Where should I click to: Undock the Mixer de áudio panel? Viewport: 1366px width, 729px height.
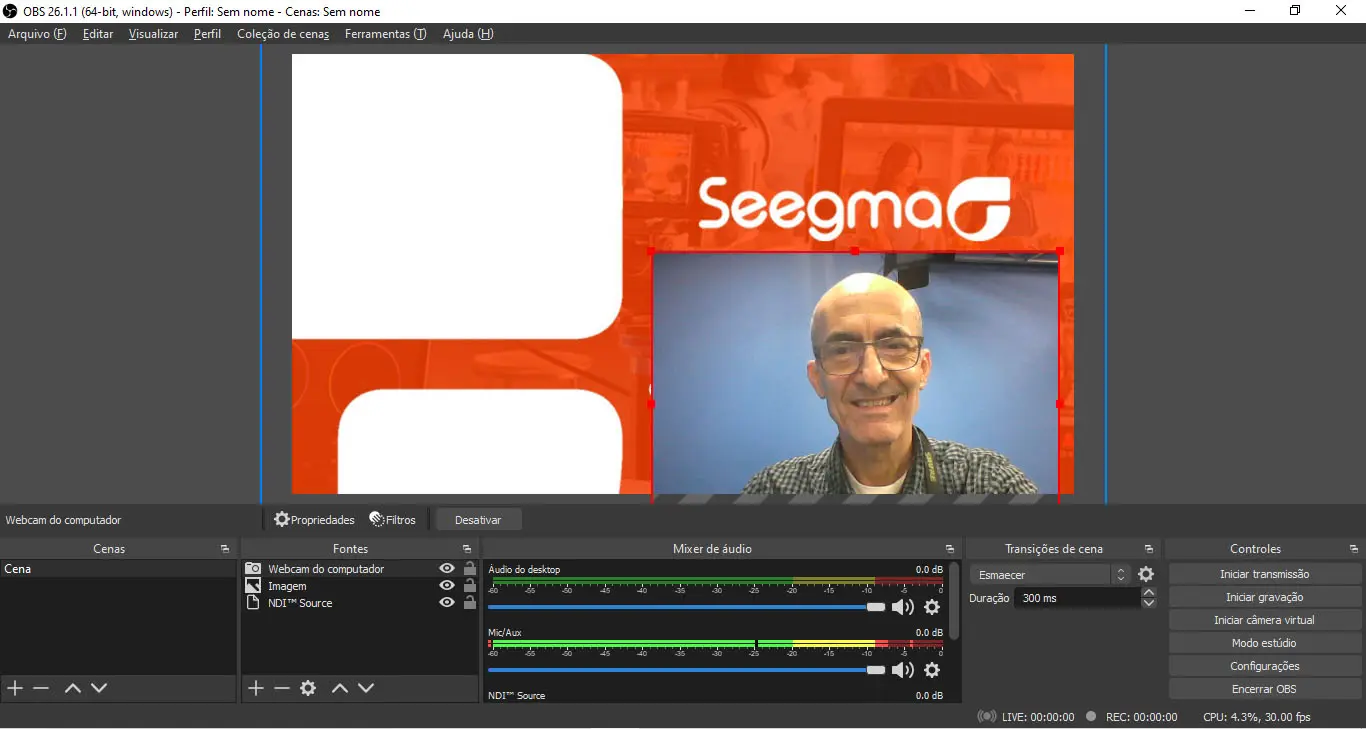[x=950, y=549]
